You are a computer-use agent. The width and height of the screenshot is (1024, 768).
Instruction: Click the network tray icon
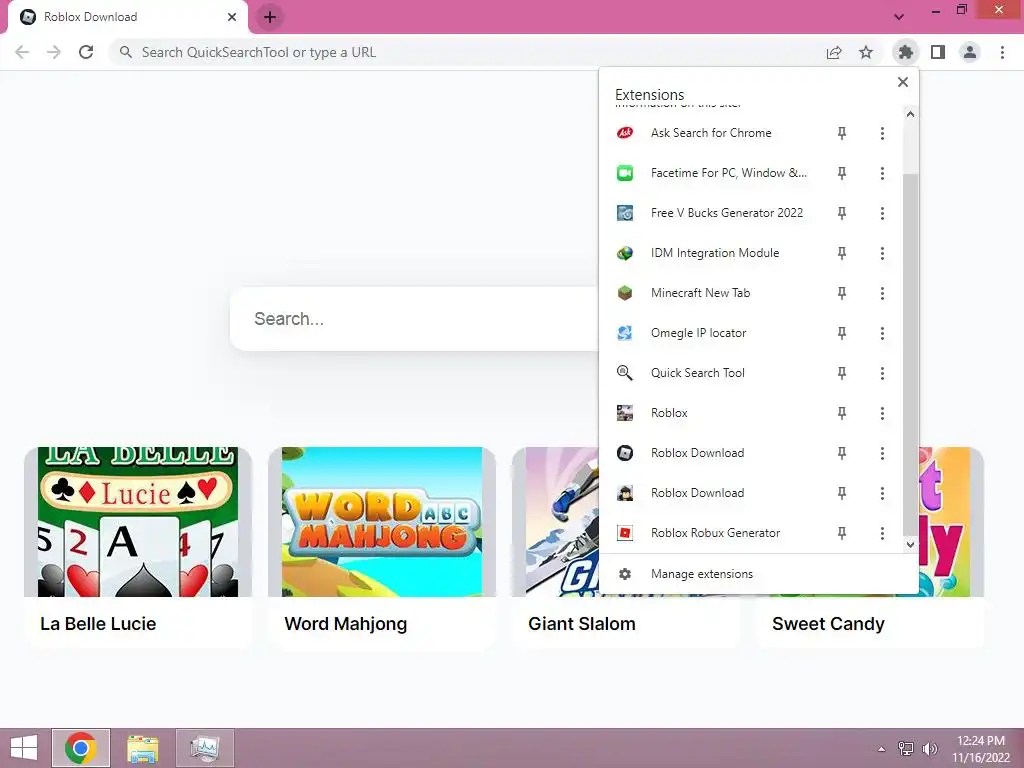coord(906,748)
